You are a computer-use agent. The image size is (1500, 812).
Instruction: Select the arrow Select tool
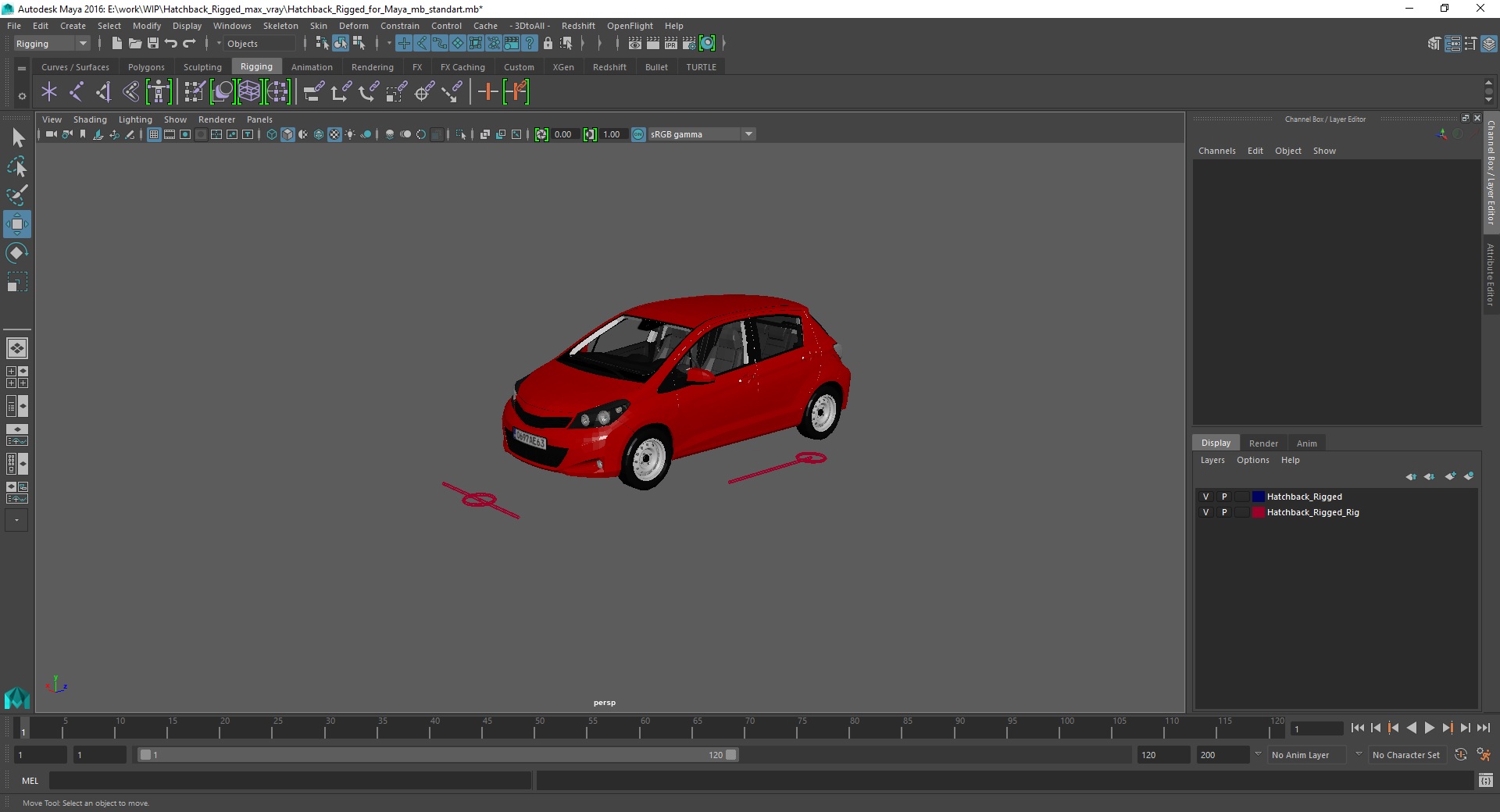[17, 138]
